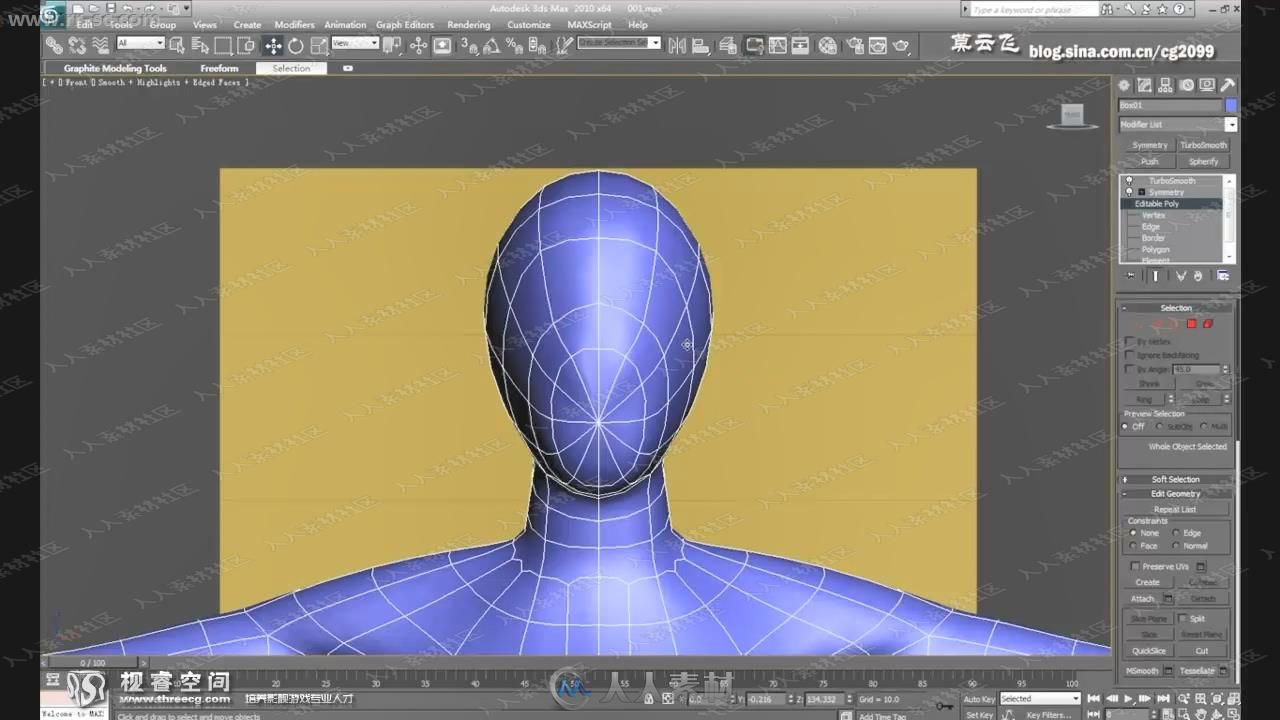This screenshot has width=1280, height=720.
Task: Select Preview Selection Off radio
Action: pos(1125,426)
